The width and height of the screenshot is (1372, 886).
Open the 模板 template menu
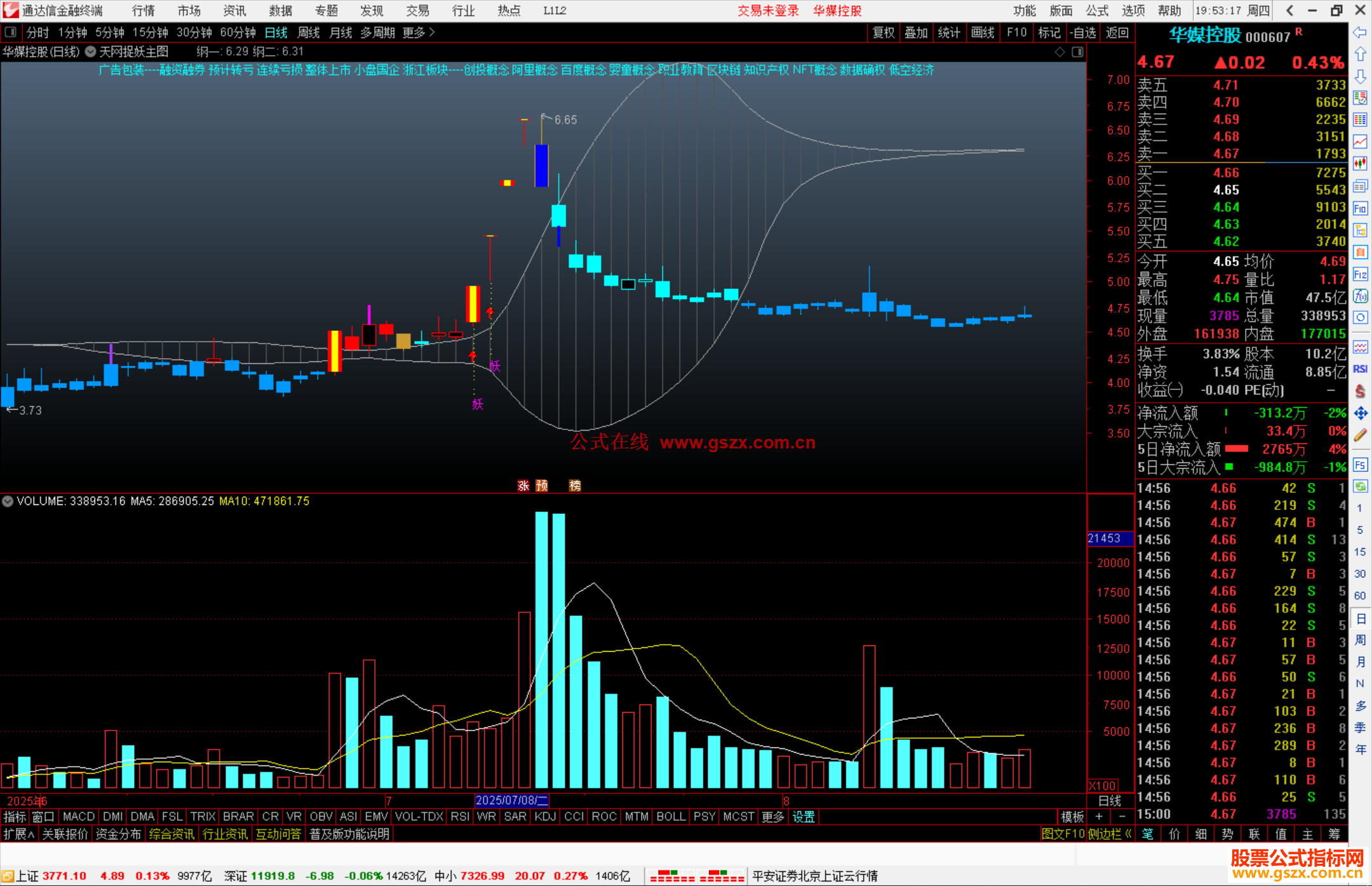1072,817
